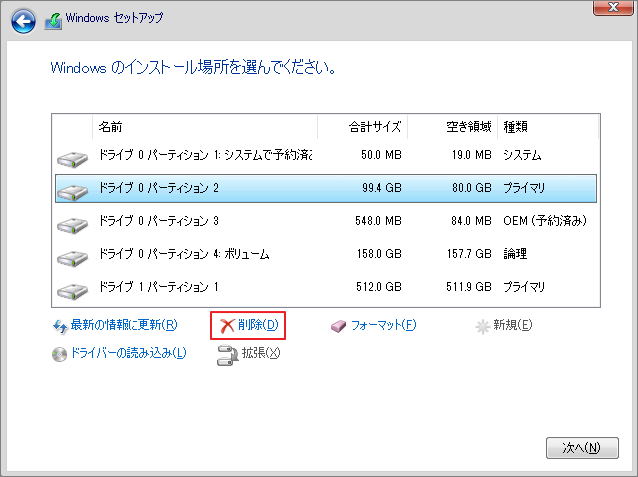Click the red X delete icon
Image resolution: width=638 pixels, height=477 pixels.
pos(227,326)
